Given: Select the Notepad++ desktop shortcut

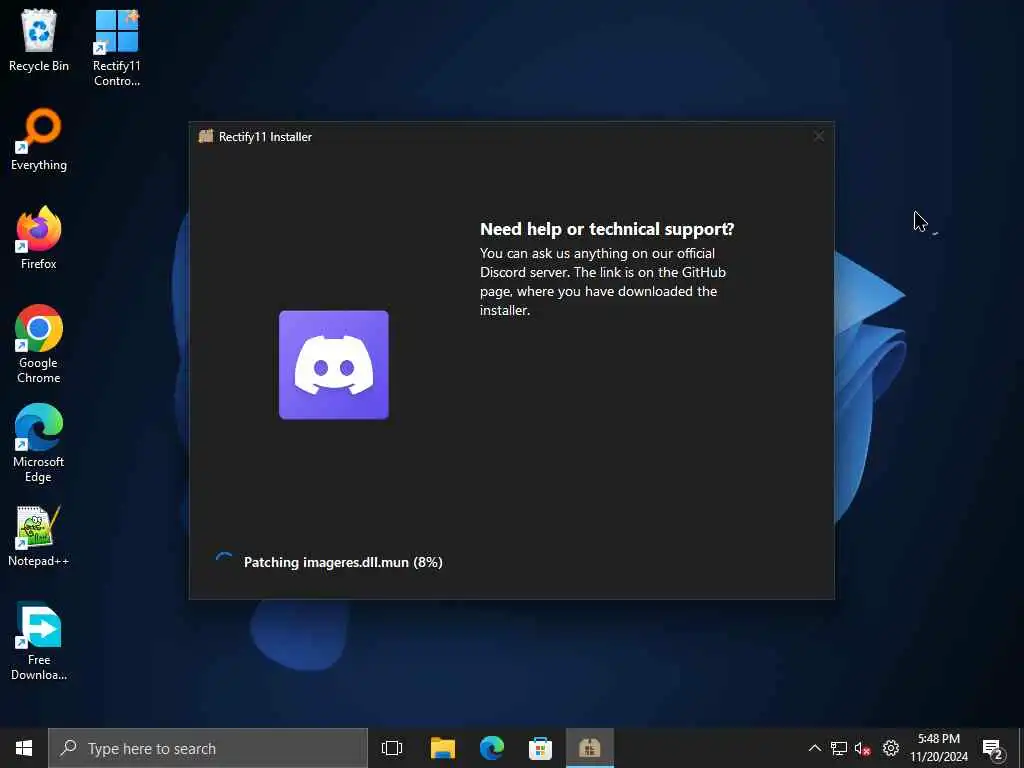Looking at the screenshot, I should [39, 536].
